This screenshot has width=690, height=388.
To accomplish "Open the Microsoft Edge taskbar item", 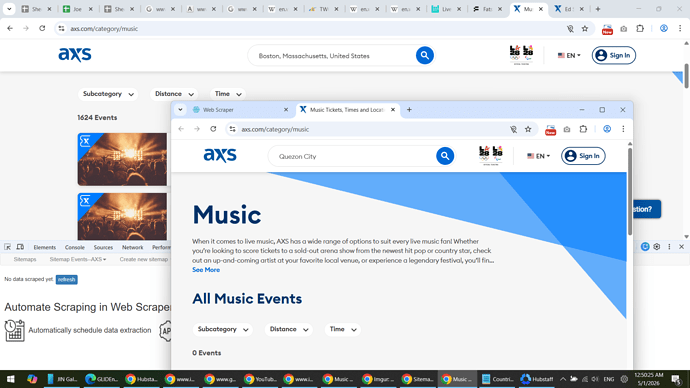I will click(102, 379).
